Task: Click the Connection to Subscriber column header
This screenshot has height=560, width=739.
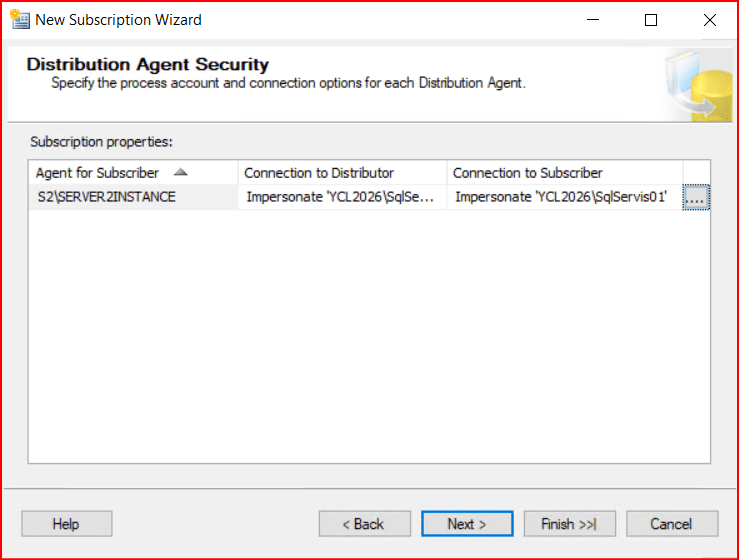Action: [x=528, y=173]
